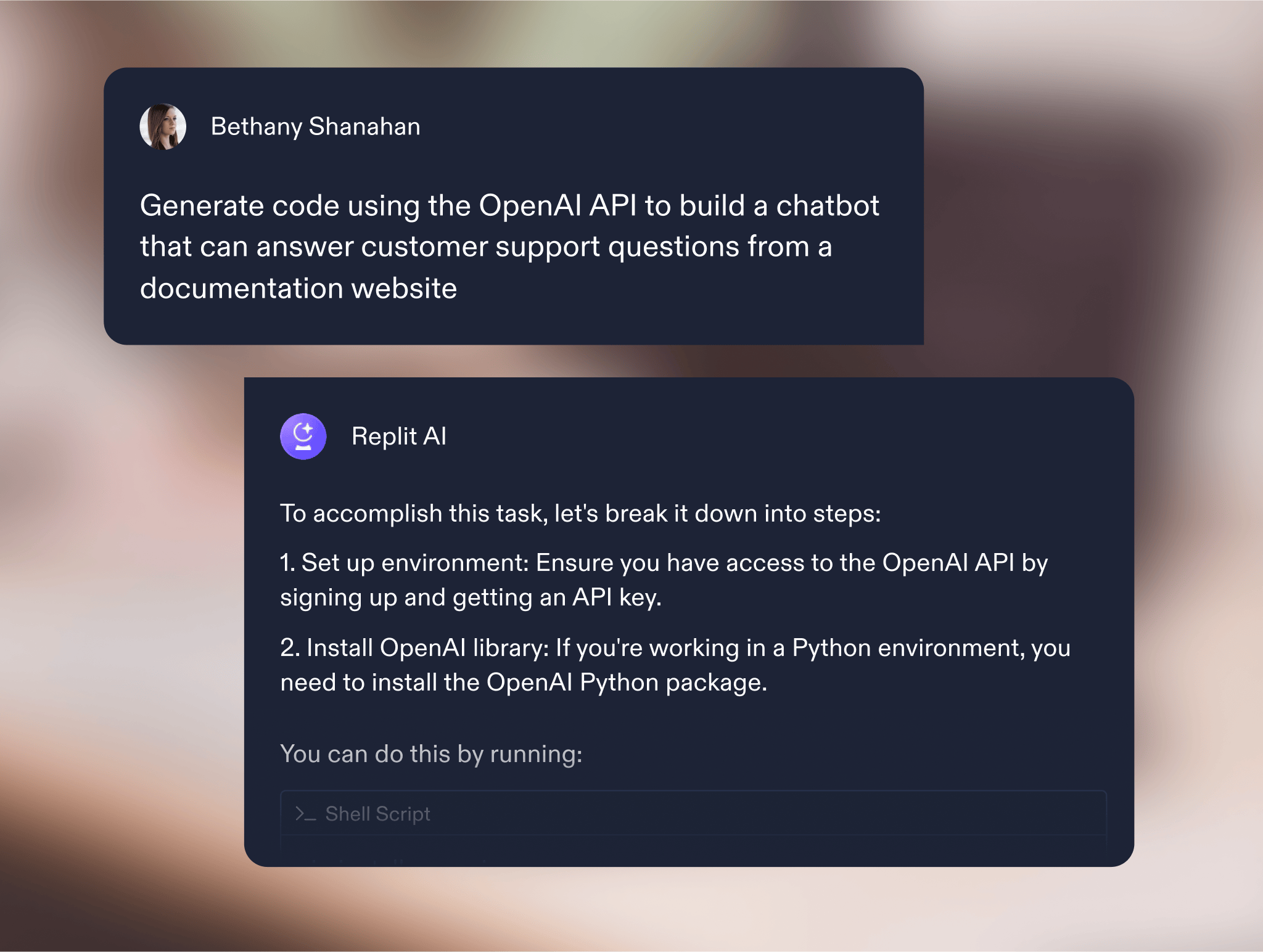
Task: Click the words 'documentation website'
Action: click(x=298, y=288)
